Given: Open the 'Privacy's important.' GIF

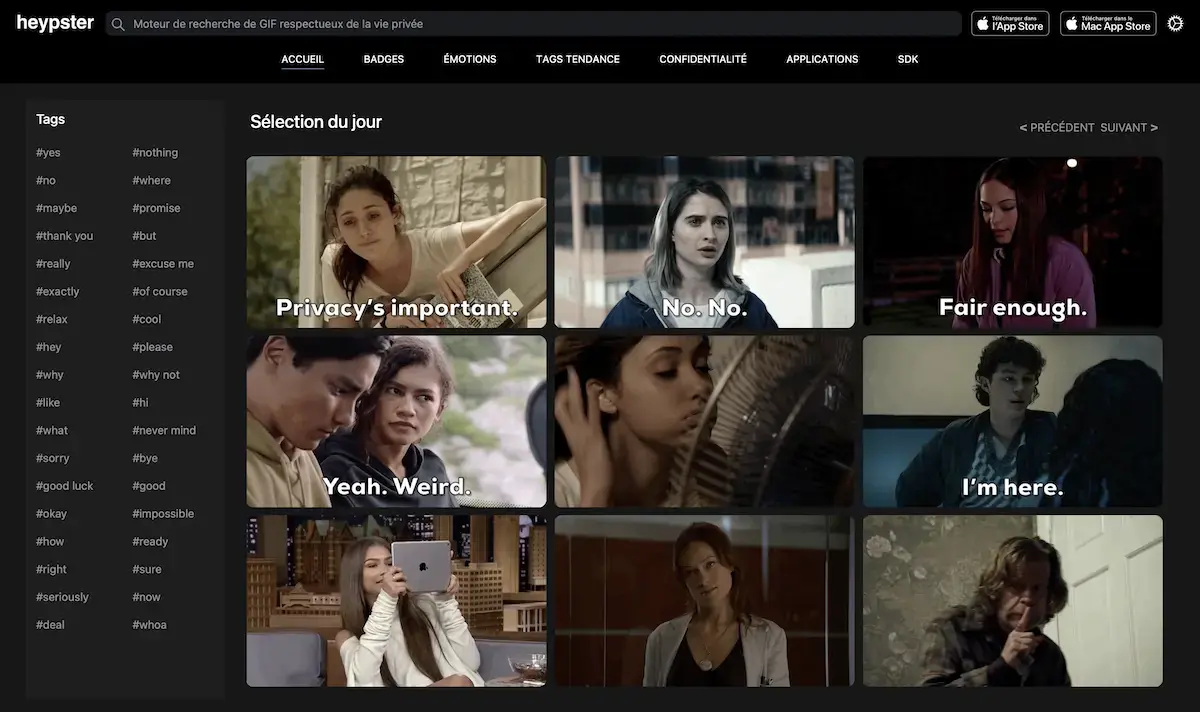Looking at the screenshot, I should [397, 242].
